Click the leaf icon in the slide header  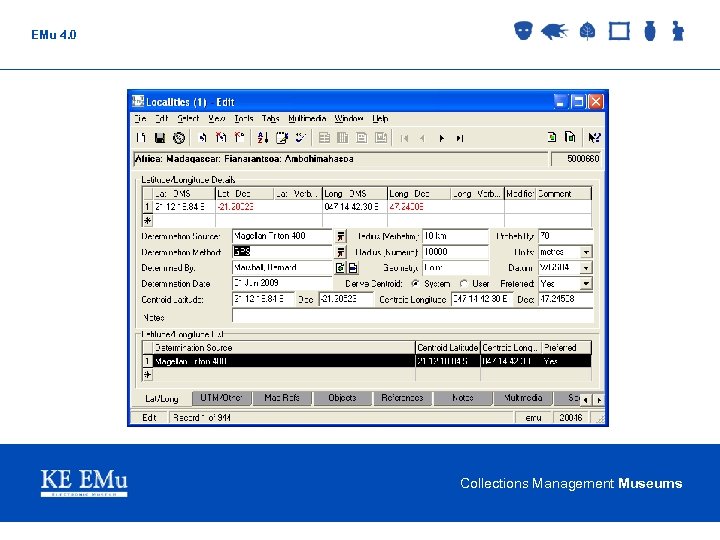587,31
